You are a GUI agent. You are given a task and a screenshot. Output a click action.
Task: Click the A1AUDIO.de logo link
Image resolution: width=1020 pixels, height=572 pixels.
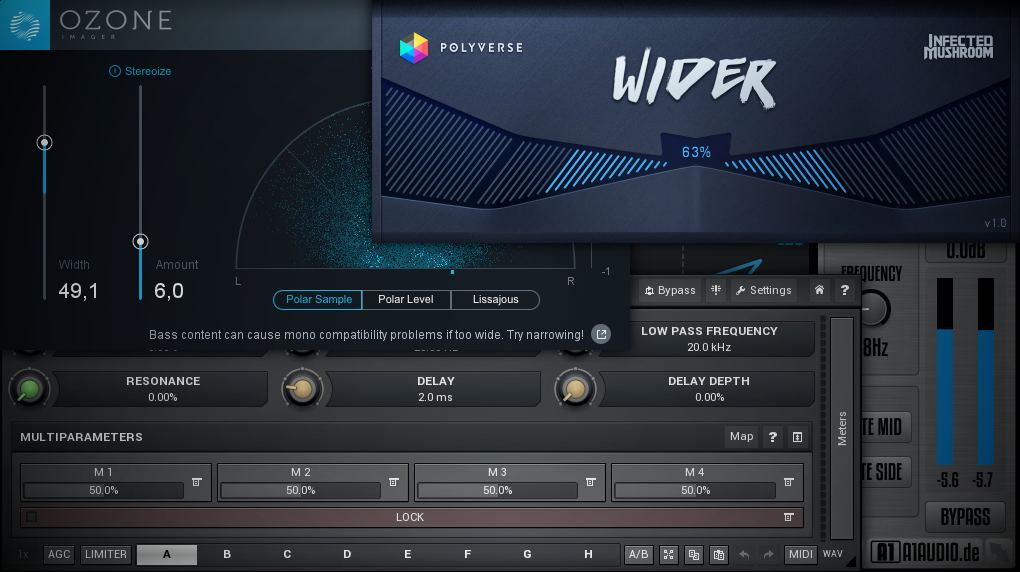[x=924, y=552]
